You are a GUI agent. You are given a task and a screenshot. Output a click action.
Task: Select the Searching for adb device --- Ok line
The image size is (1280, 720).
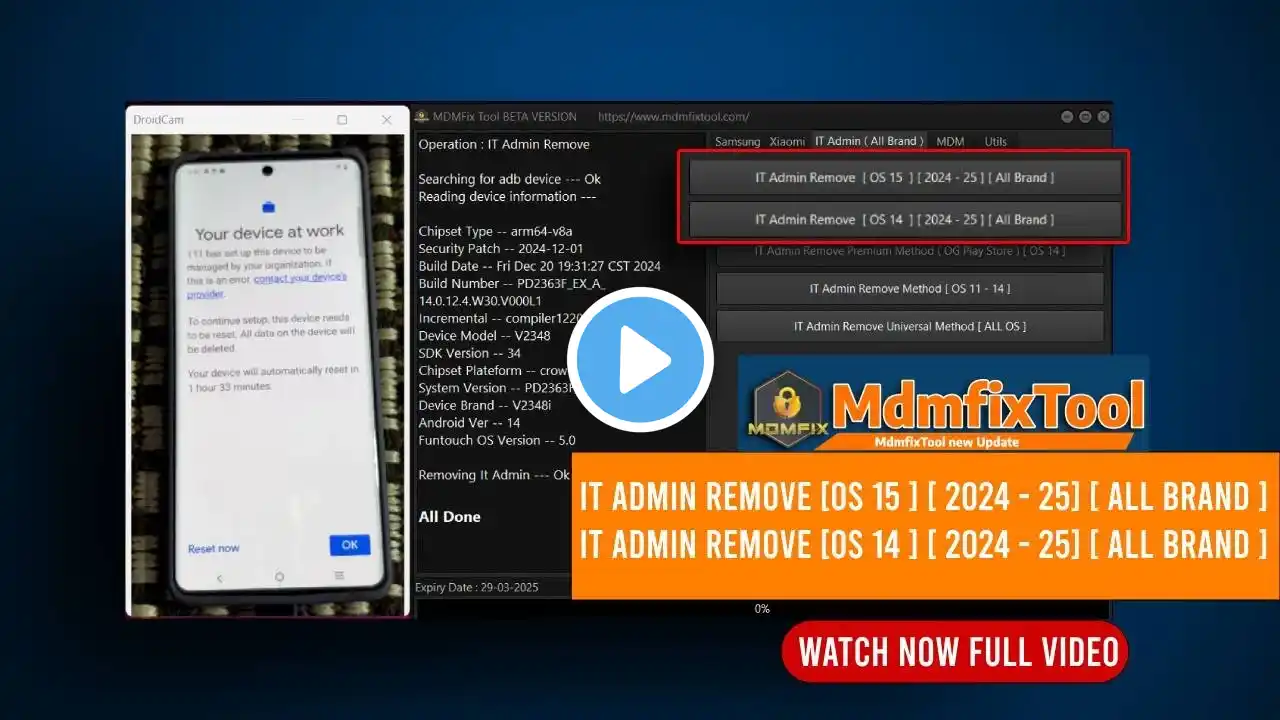[x=509, y=179]
